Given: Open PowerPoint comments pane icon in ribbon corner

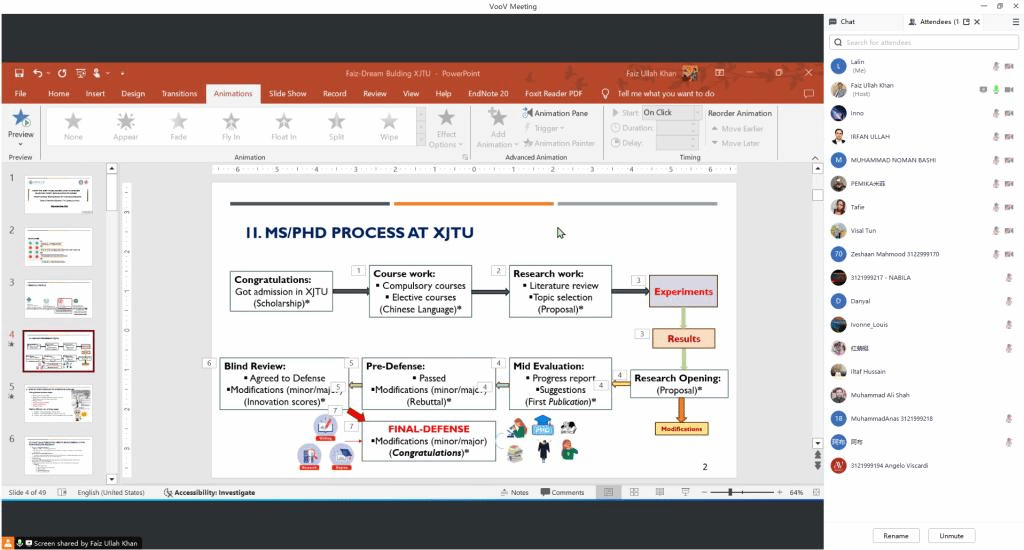Looking at the screenshot, I should click(808, 93).
